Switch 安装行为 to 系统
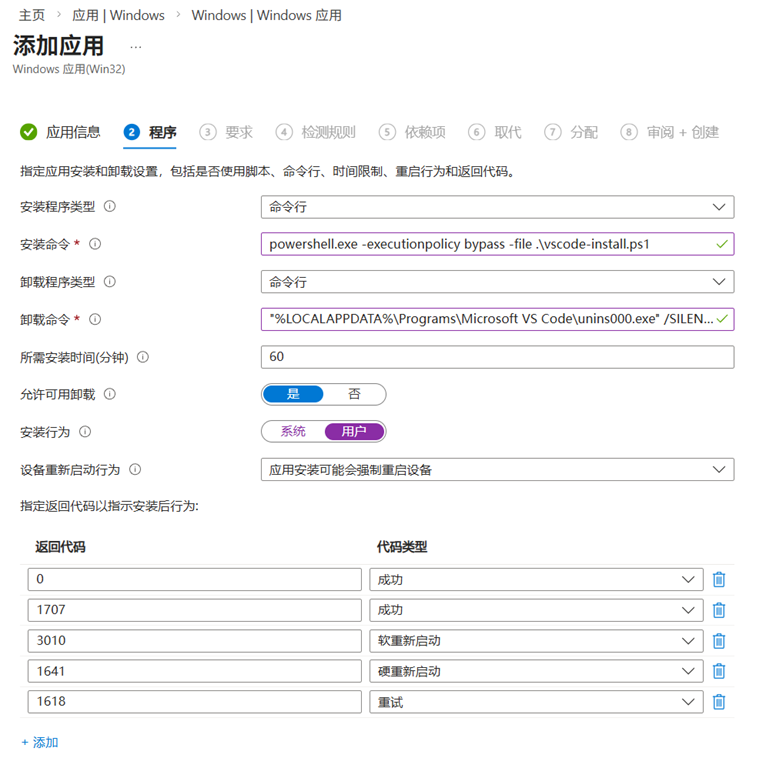 [293, 432]
